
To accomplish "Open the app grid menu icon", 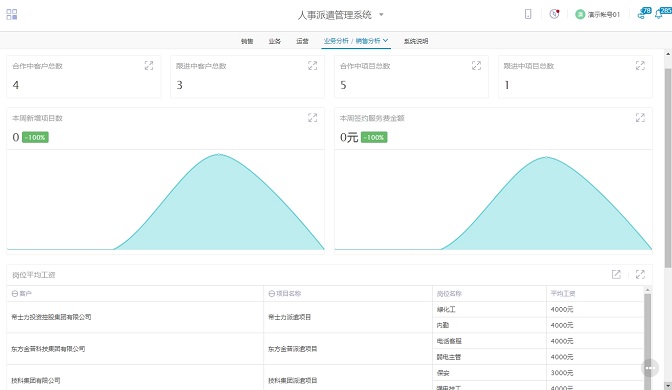I will coord(12,15).
